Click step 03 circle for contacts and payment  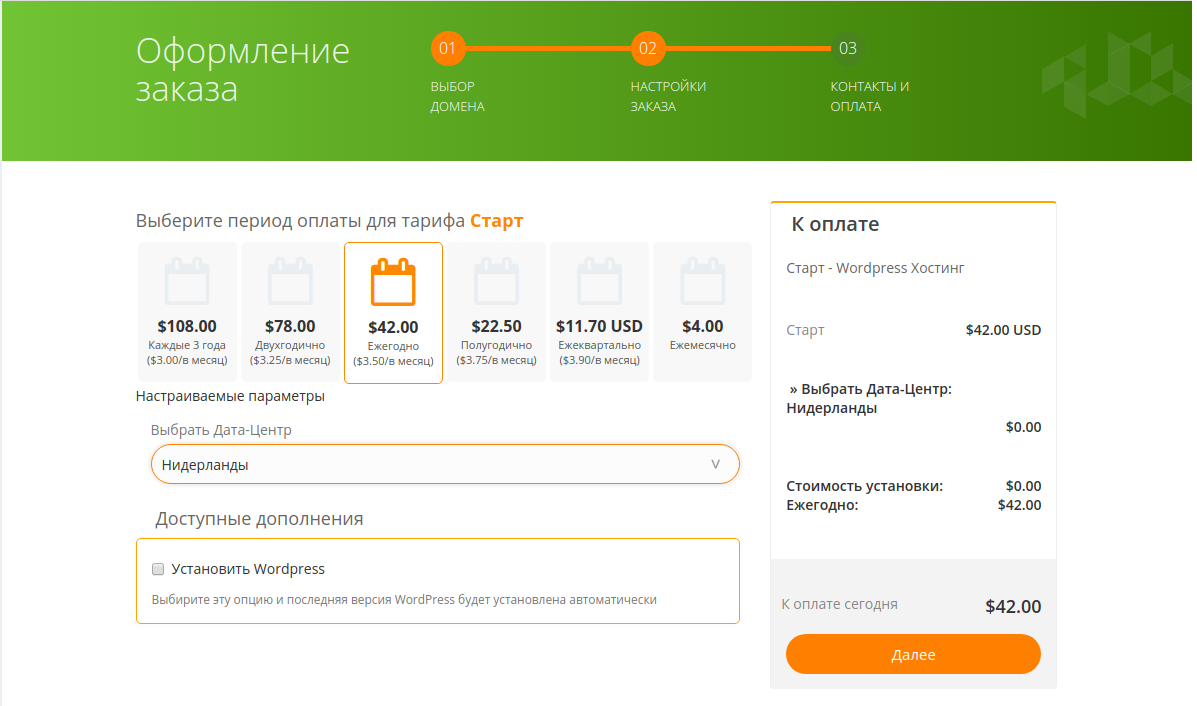848,49
